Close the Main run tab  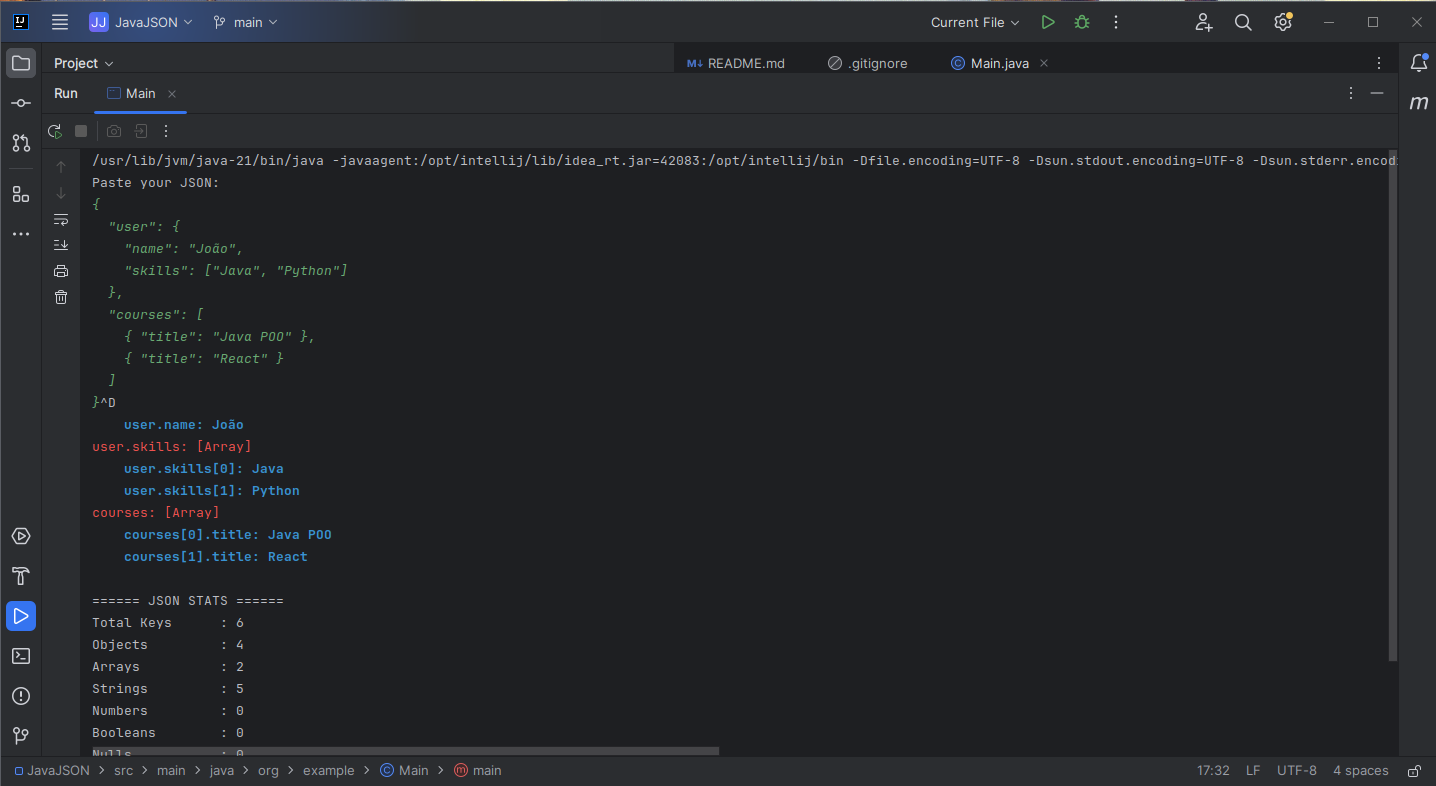tap(172, 94)
